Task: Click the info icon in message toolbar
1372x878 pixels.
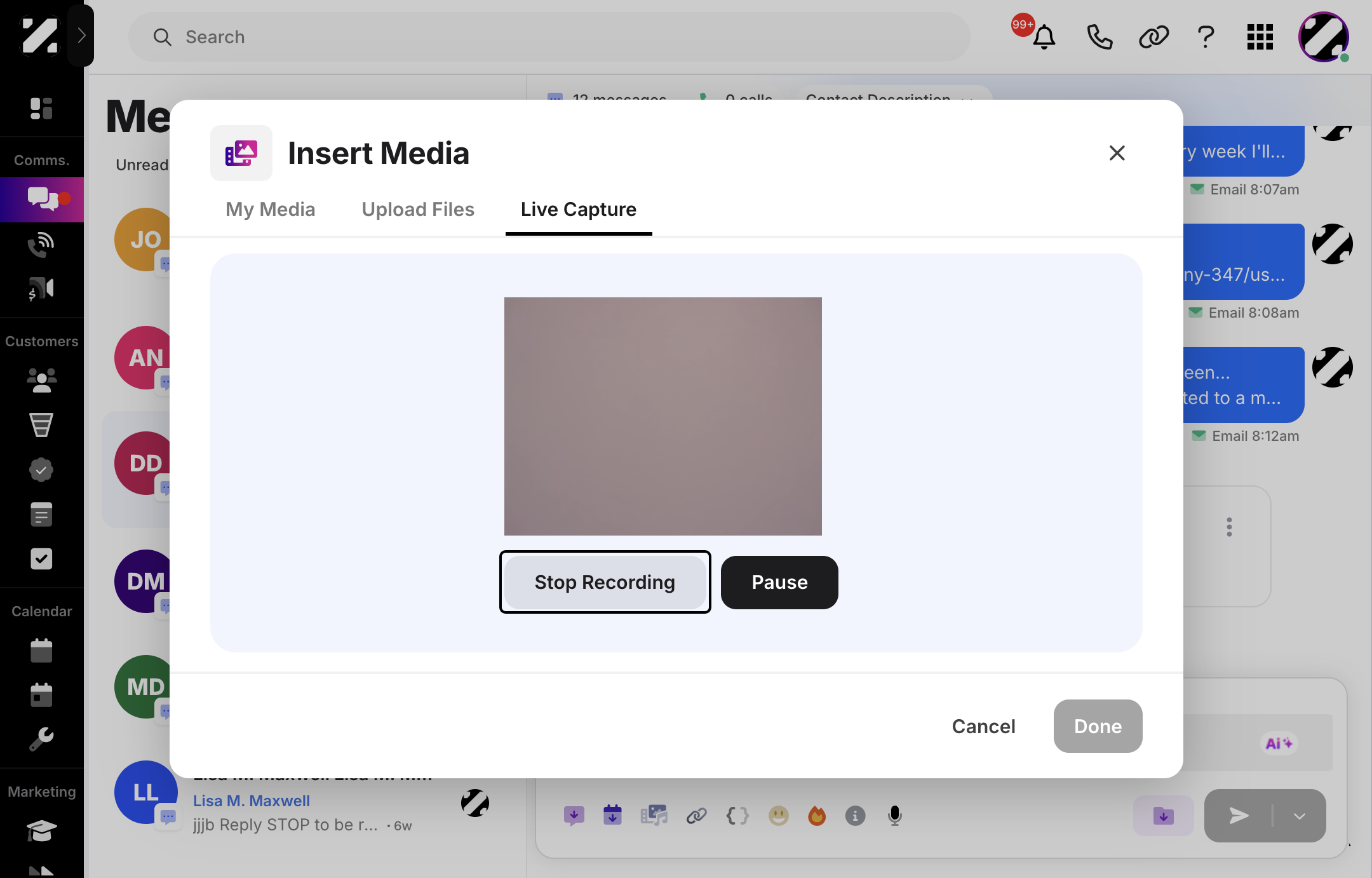Action: point(855,815)
